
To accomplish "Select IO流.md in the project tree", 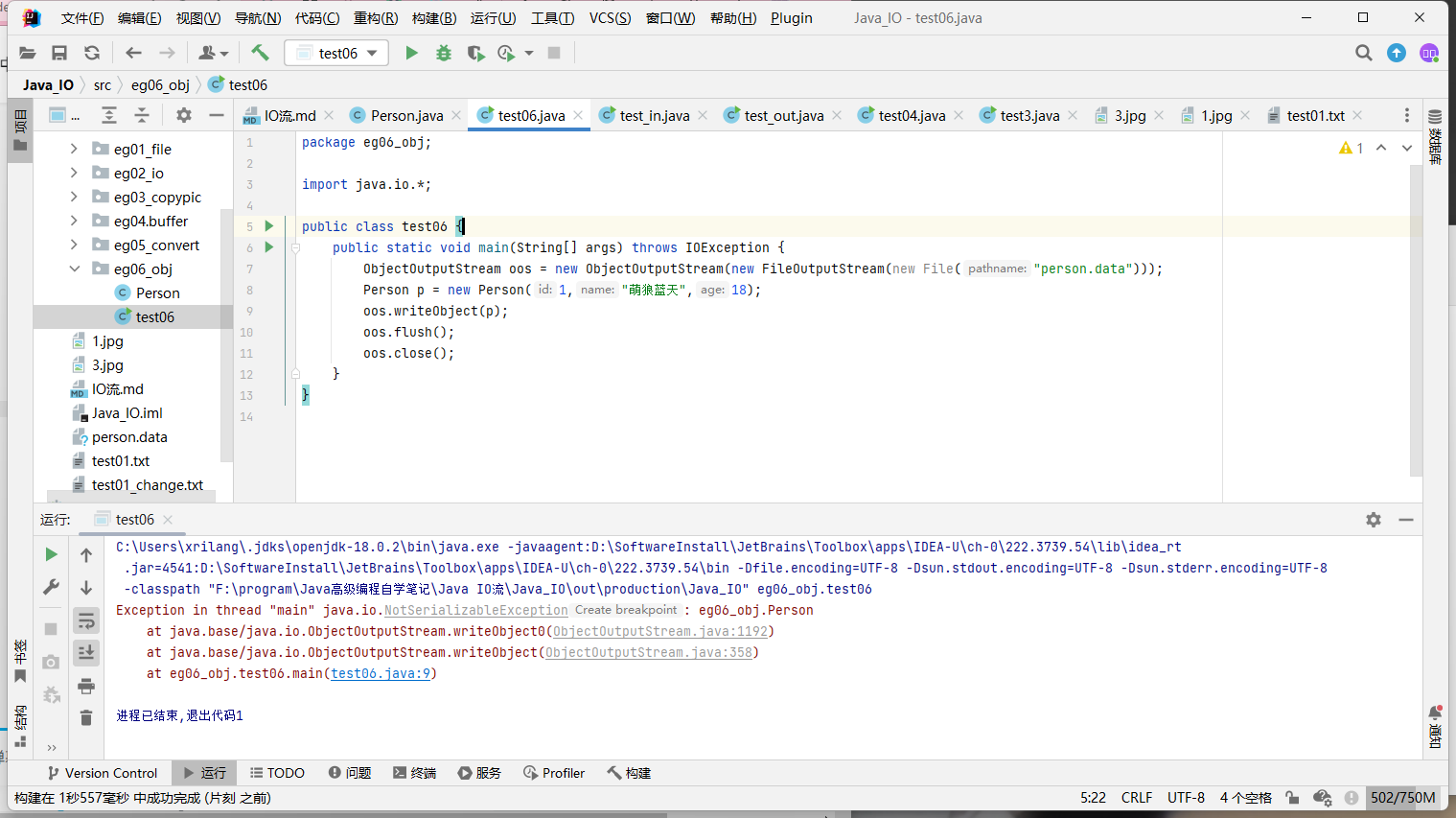I will point(118,388).
